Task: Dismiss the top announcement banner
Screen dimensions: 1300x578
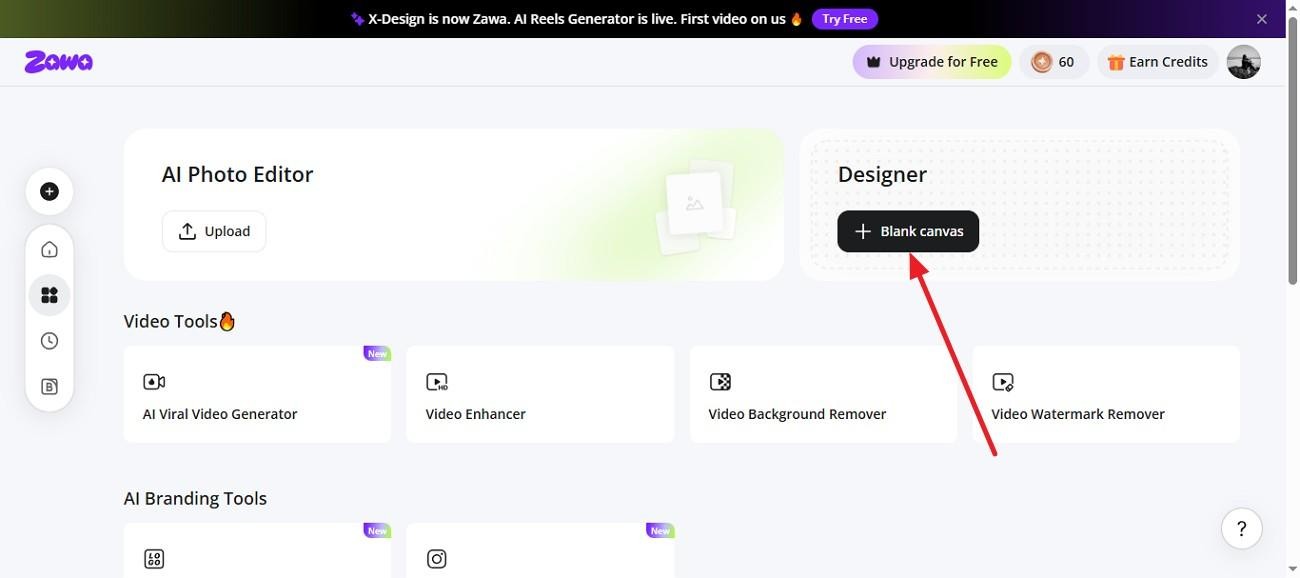Action: (x=1262, y=19)
